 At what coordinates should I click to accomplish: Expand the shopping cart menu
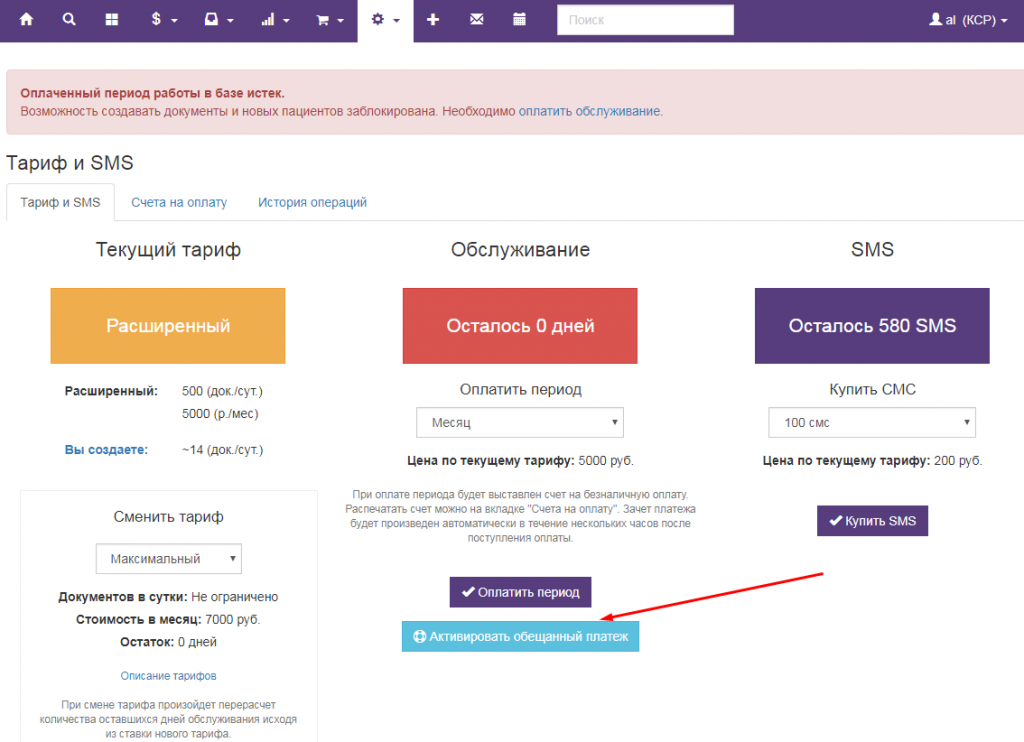coord(330,20)
